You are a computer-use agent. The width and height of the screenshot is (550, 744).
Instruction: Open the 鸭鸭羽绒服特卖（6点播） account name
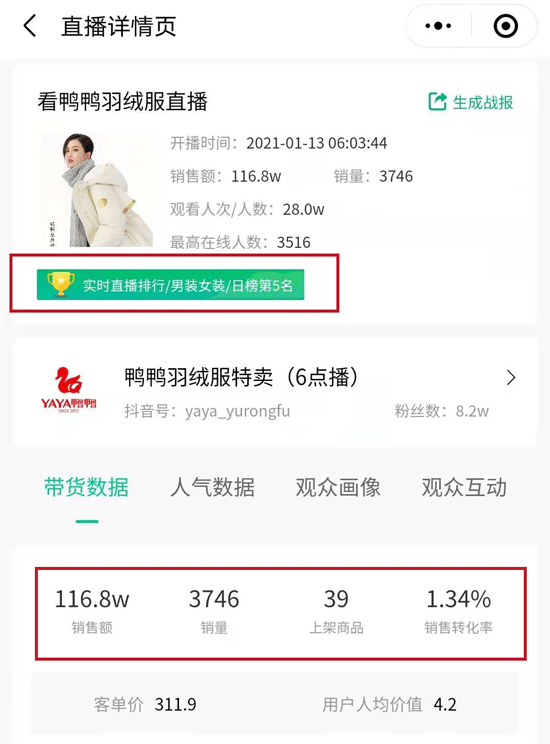[241, 377]
